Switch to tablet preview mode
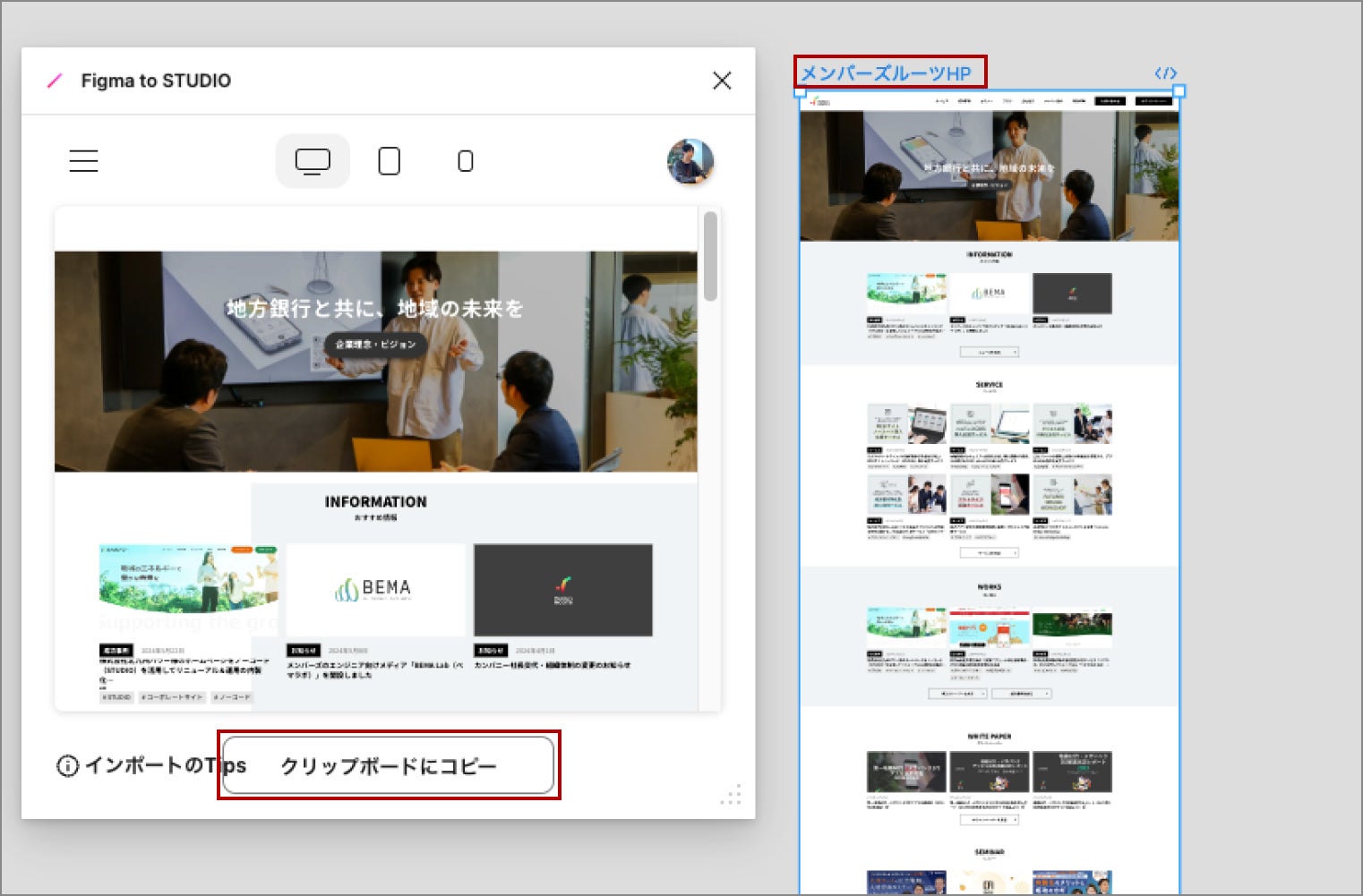Image resolution: width=1363 pixels, height=896 pixels. (x=389, y=161)
